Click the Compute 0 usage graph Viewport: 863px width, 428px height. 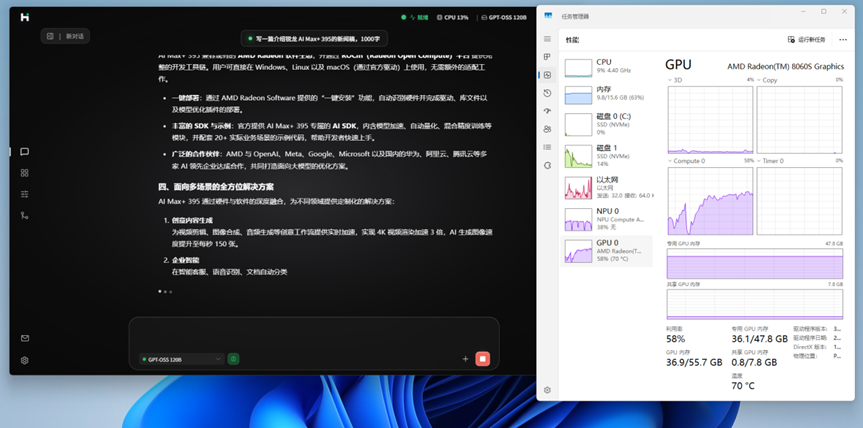[x=710, y=201]
